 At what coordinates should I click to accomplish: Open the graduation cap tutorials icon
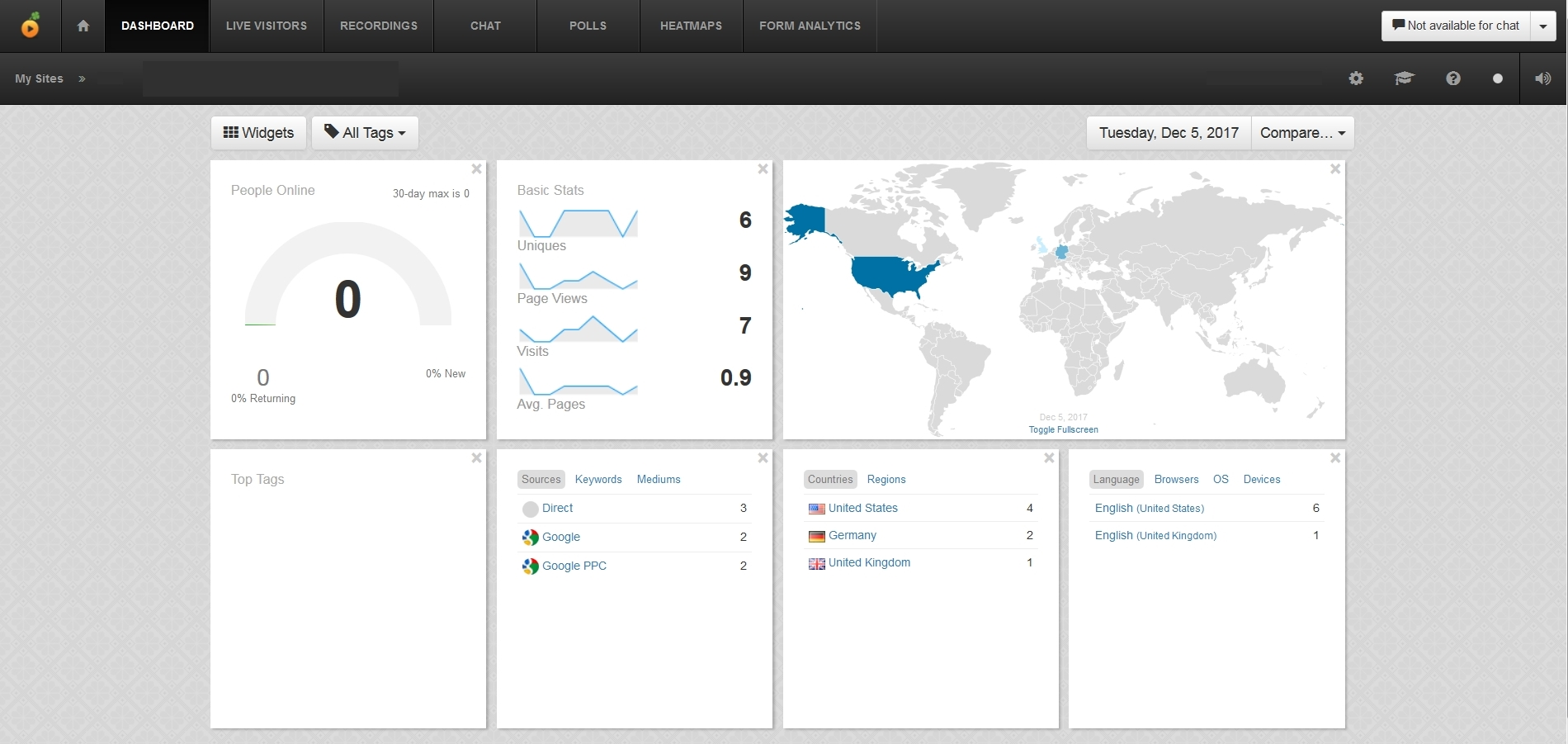[1404, 78]
